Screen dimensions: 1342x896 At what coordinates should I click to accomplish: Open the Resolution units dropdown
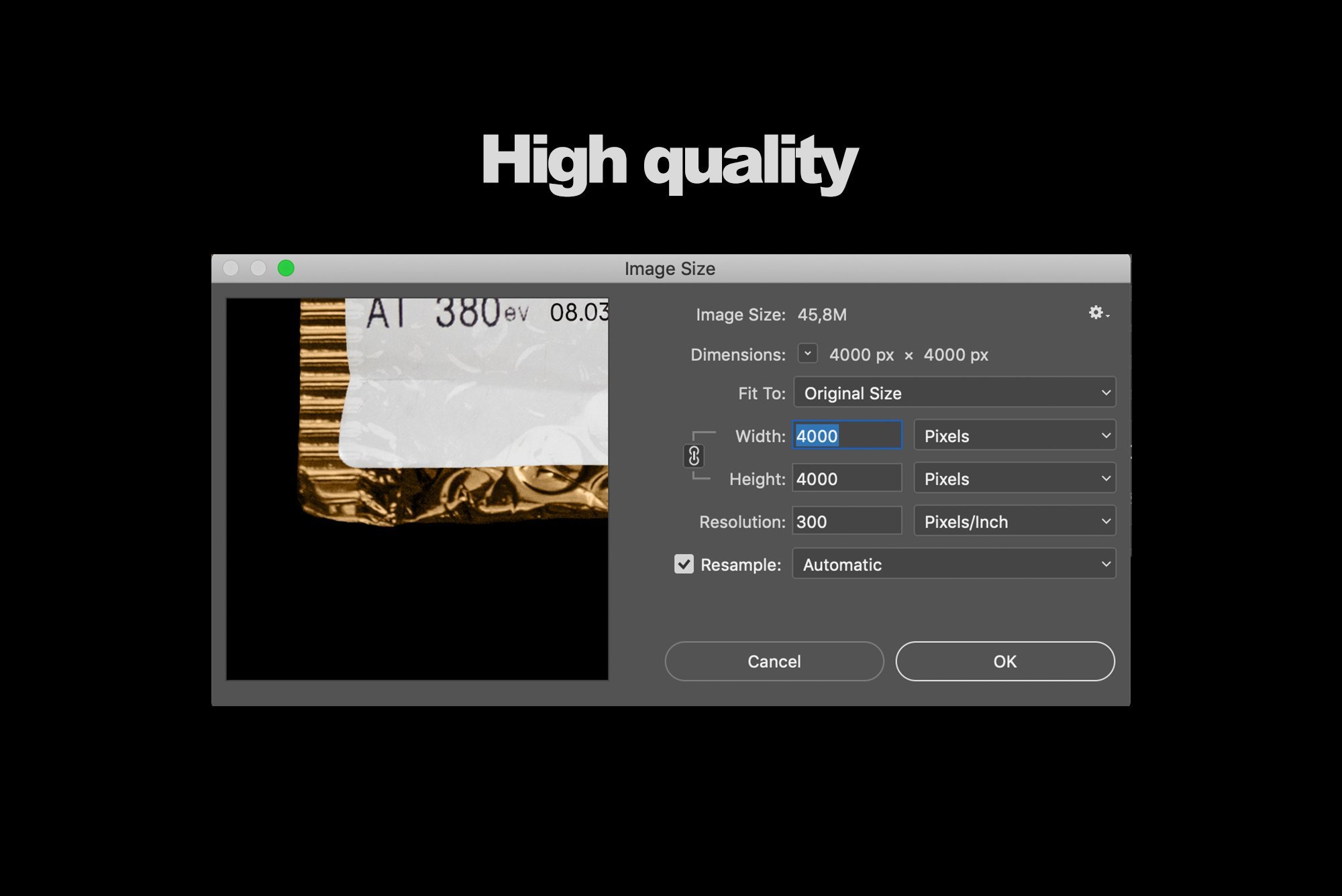[1014, 522]
